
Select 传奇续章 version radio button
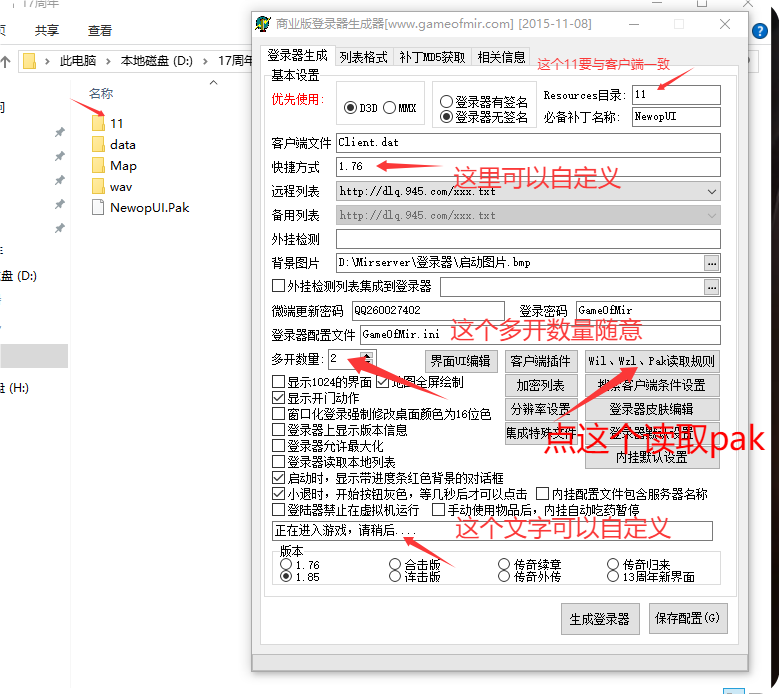click(x=504, y=565)
